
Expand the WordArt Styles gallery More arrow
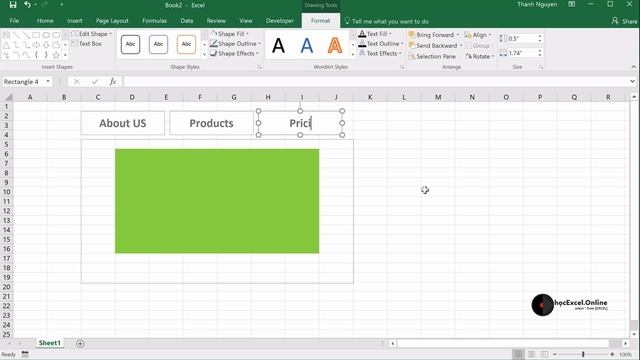pyautogui.click(x=353, y=55)
